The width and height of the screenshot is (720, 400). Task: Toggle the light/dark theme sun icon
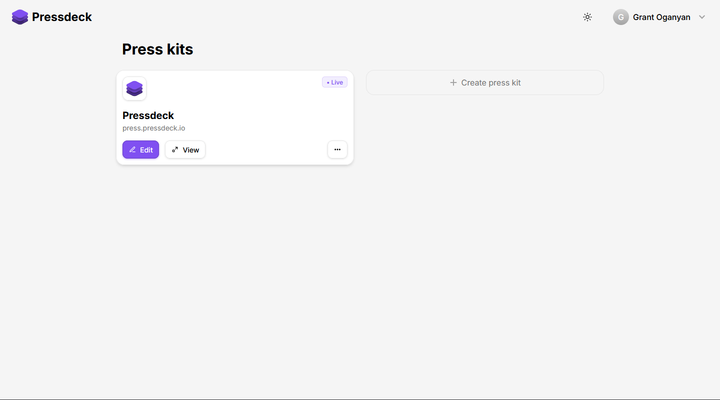(587, 17)
